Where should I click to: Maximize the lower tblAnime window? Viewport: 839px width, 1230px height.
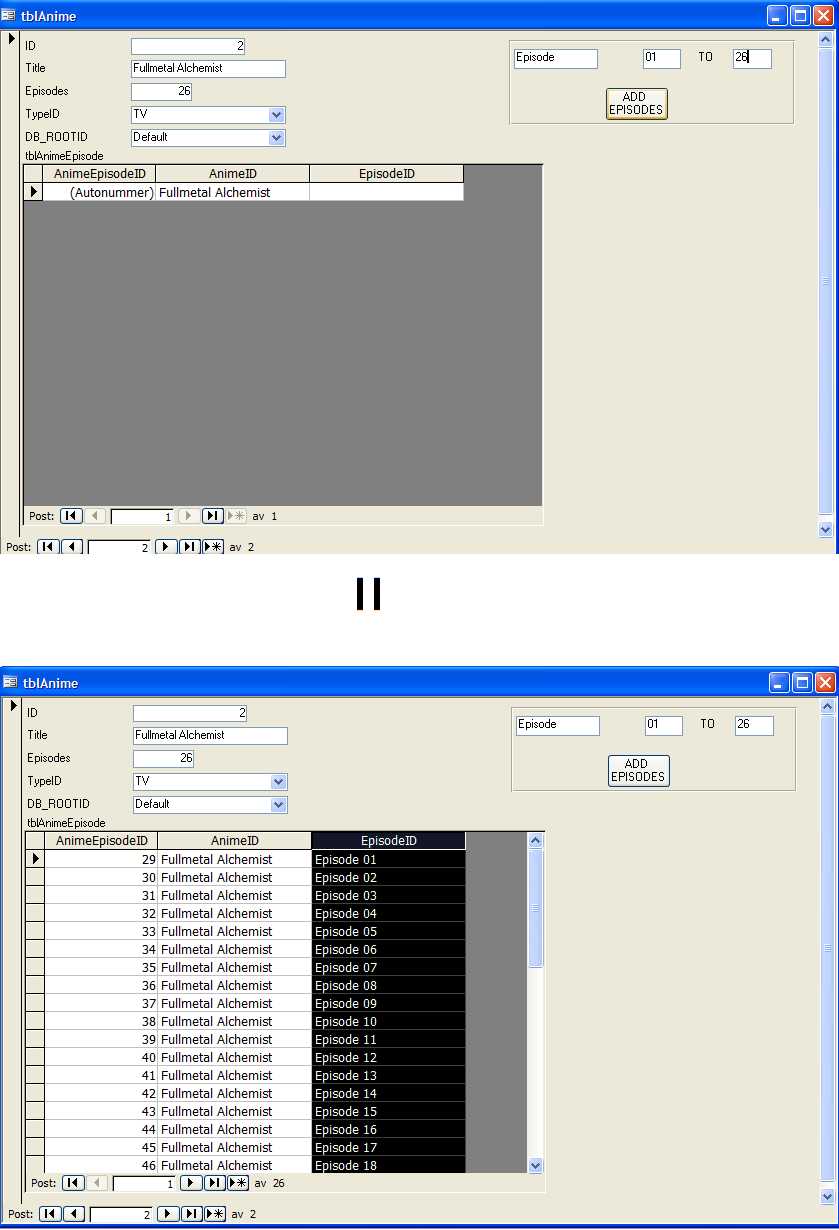click(802, 682)
